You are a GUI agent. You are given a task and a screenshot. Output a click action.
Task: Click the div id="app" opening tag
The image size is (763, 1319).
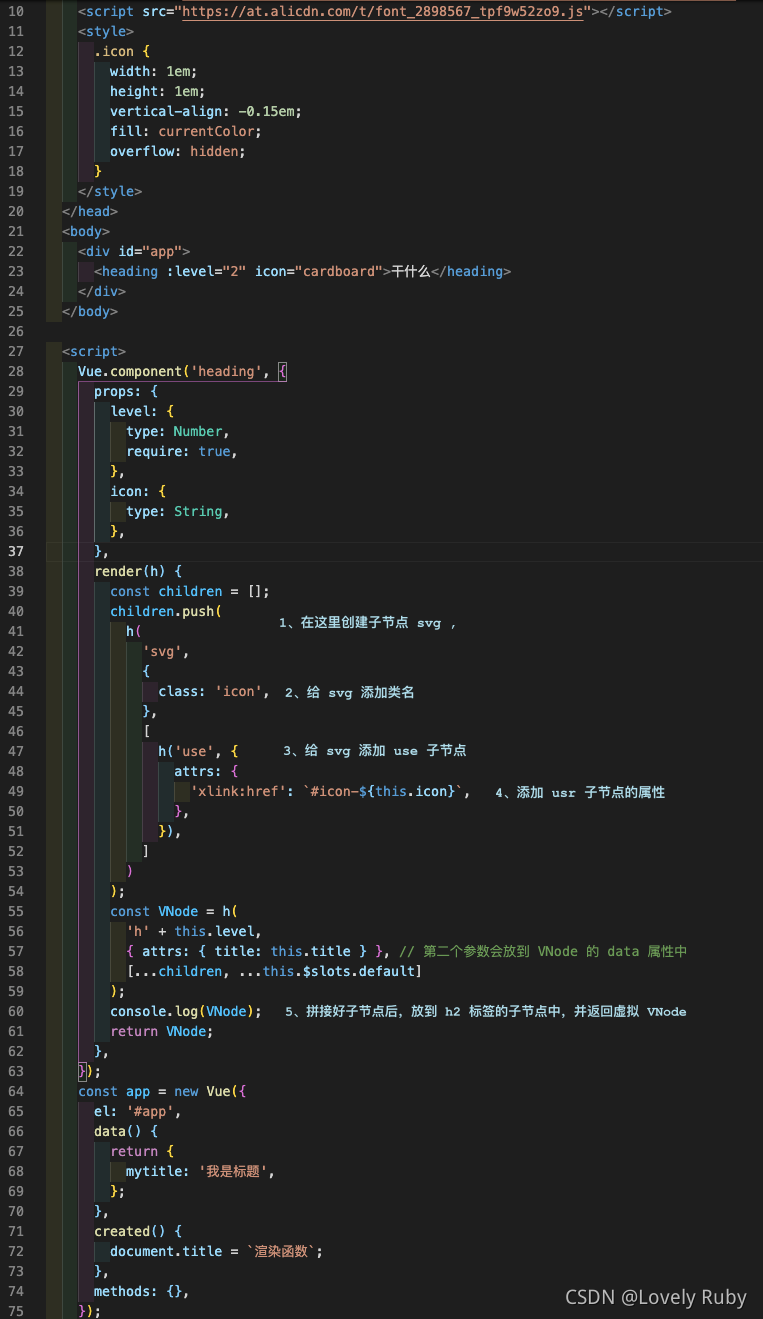pos(134,251)
